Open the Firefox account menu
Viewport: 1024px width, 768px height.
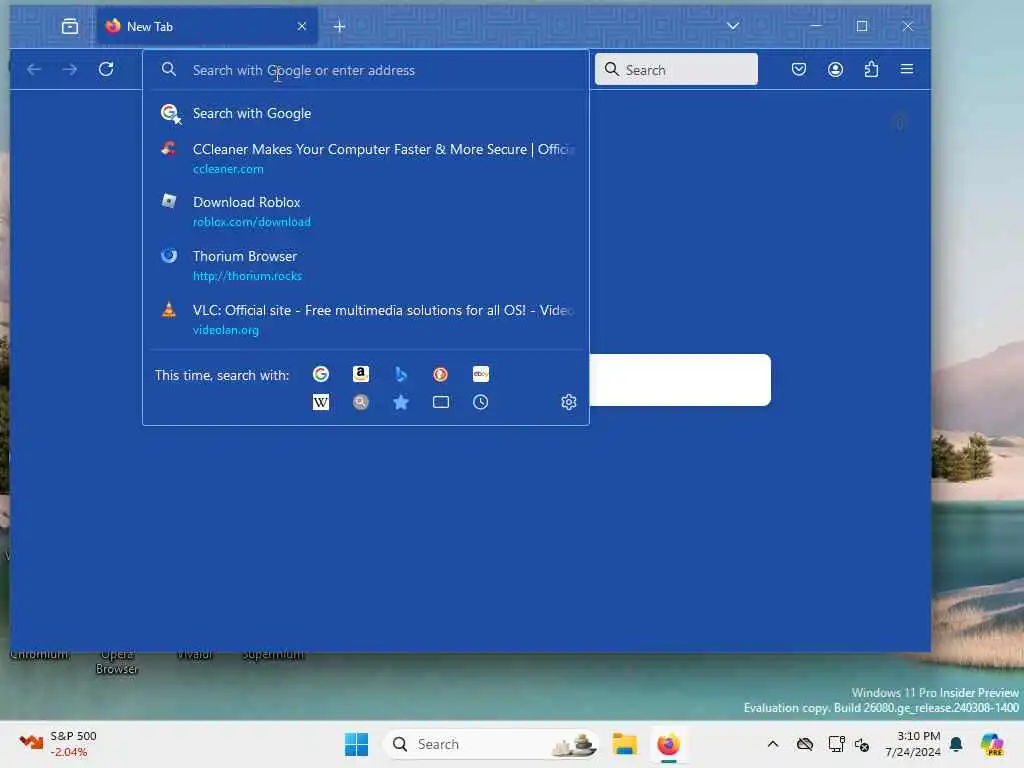[x=835, y=69]
